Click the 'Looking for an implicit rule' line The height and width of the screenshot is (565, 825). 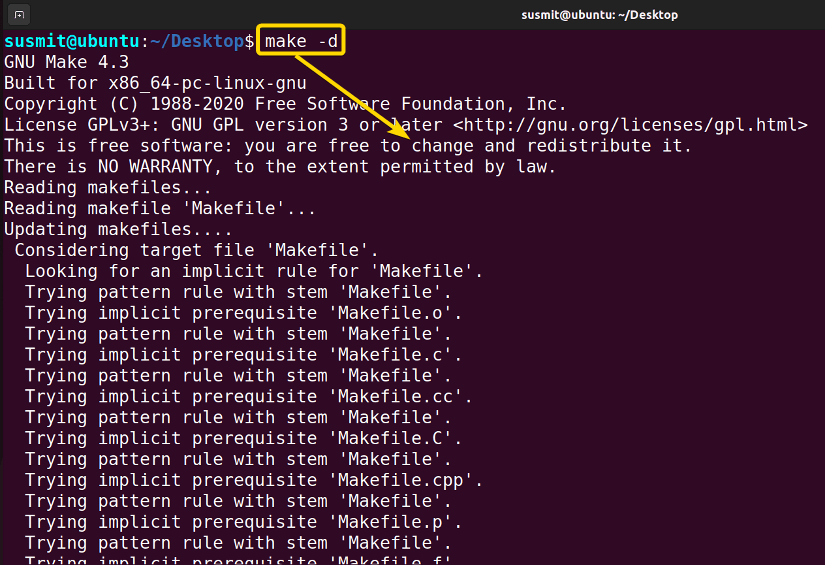(x=254, y=271)
